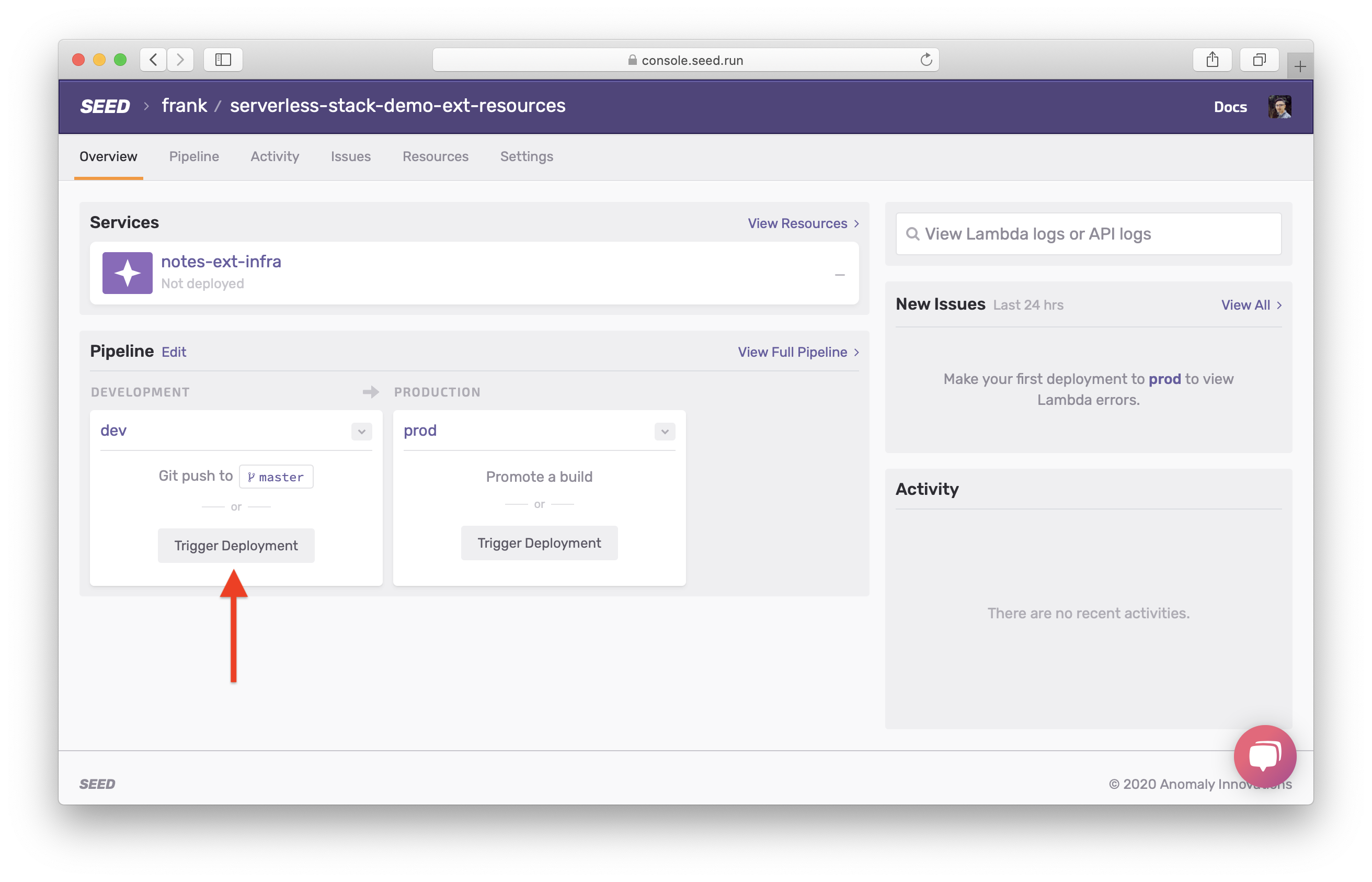Click the master branch tag
The height and width of the screenshot is (882, 1372).
tap(276, 477)
